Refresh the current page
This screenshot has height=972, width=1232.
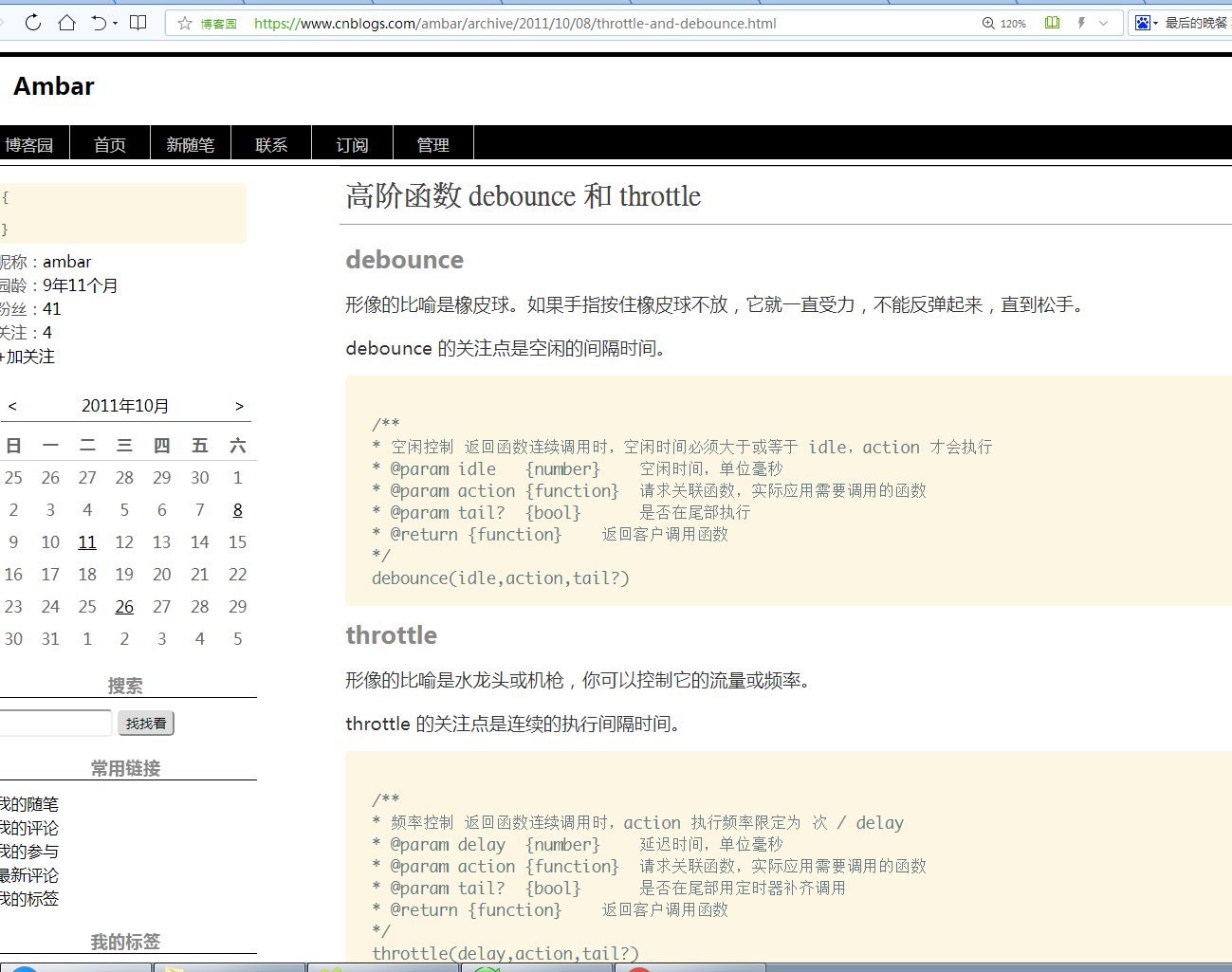[33, 23]
